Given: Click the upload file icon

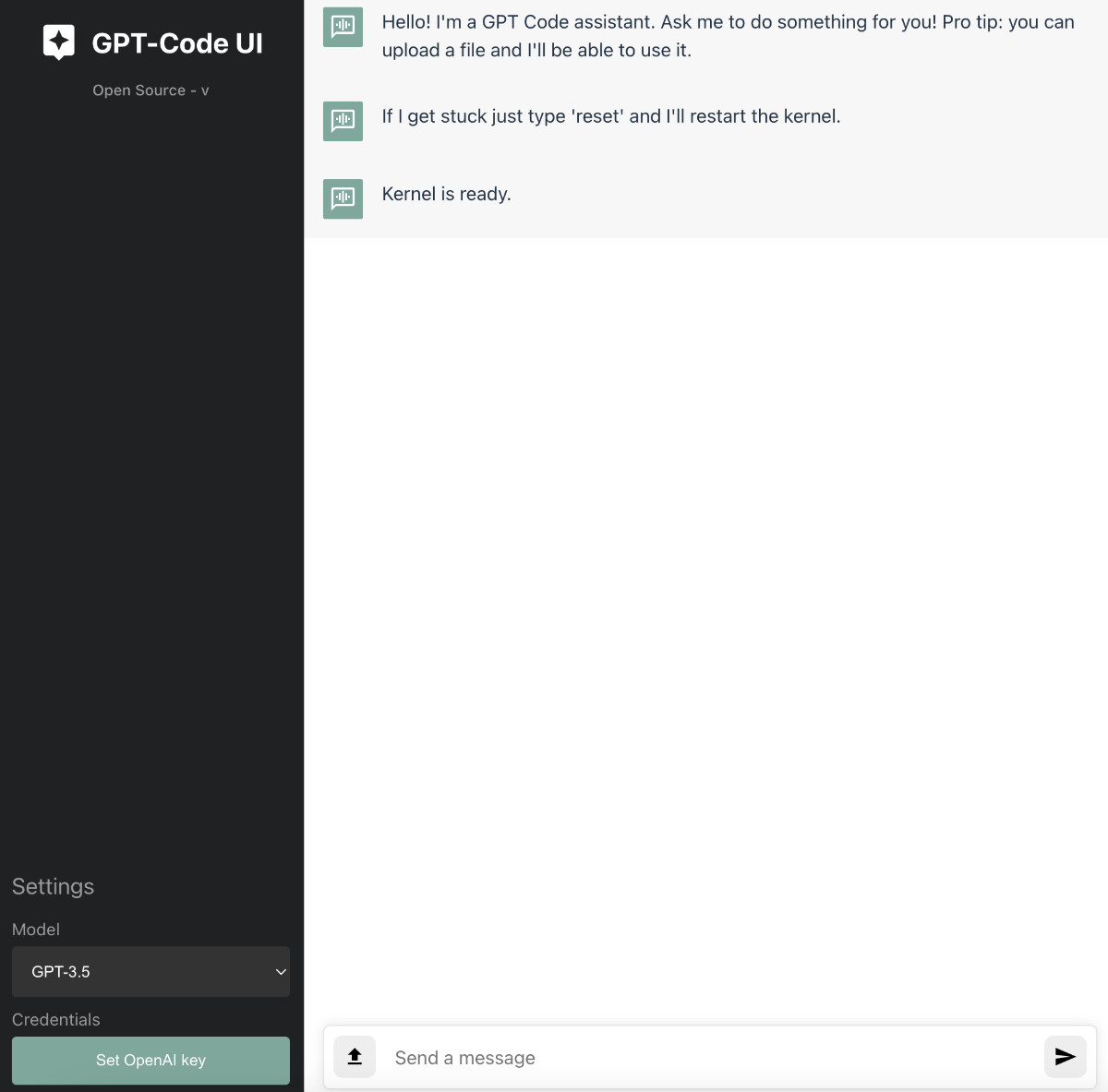Looking at the screenshot, I should pos(355,1056).
